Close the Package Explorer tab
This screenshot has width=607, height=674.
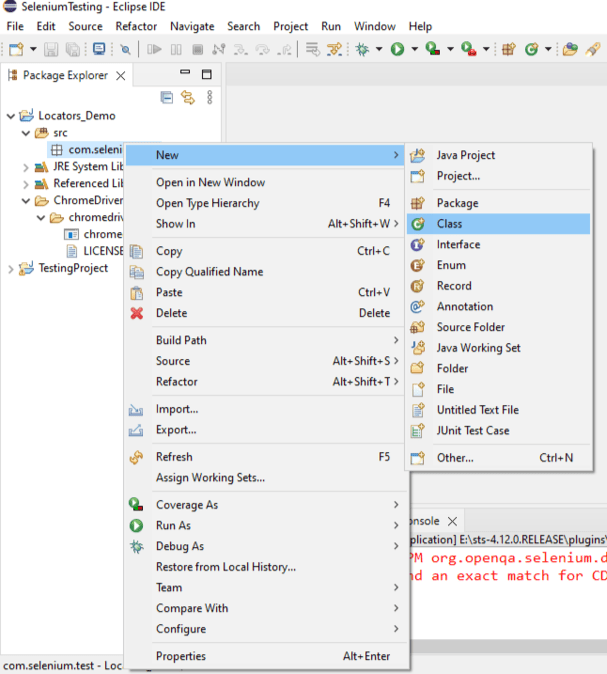click(x=121, y=76)
